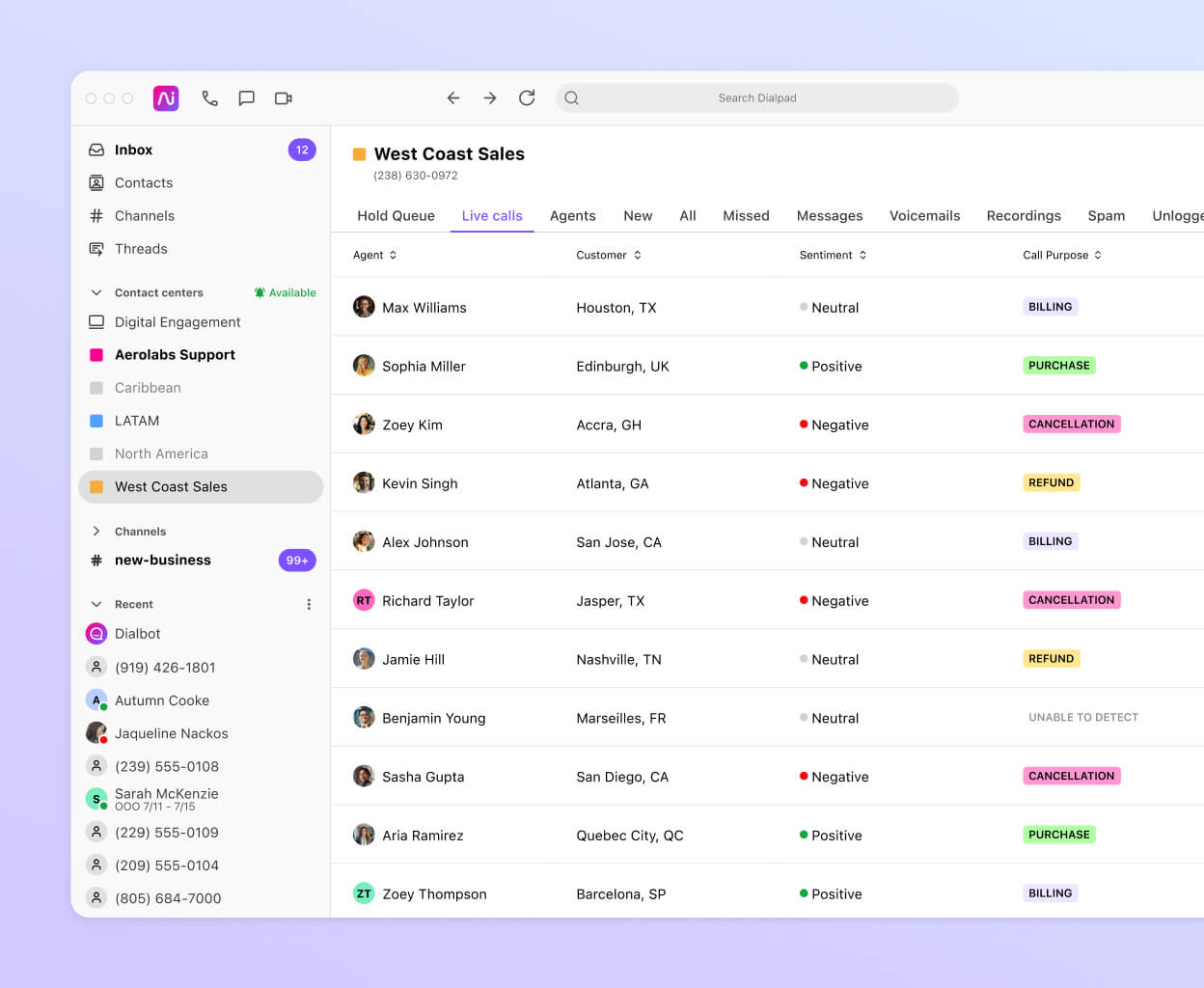The height and width of the screenshot is (988, 1204).
Task: Open Dialbot from the Recent list
Action: click(138, 633)
